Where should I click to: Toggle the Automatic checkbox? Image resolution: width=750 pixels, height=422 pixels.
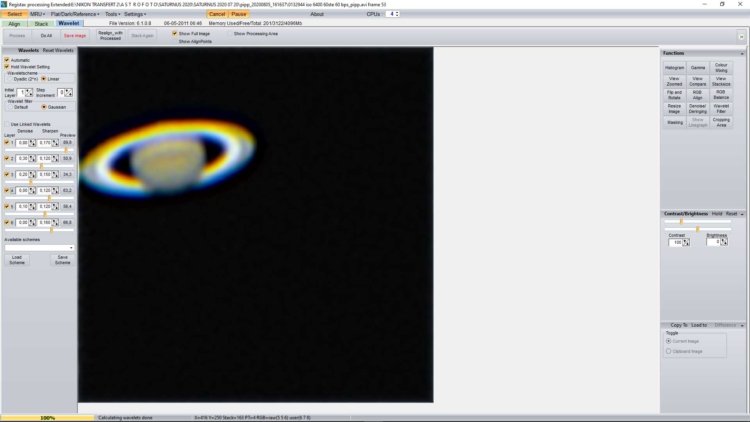point(7,60)
